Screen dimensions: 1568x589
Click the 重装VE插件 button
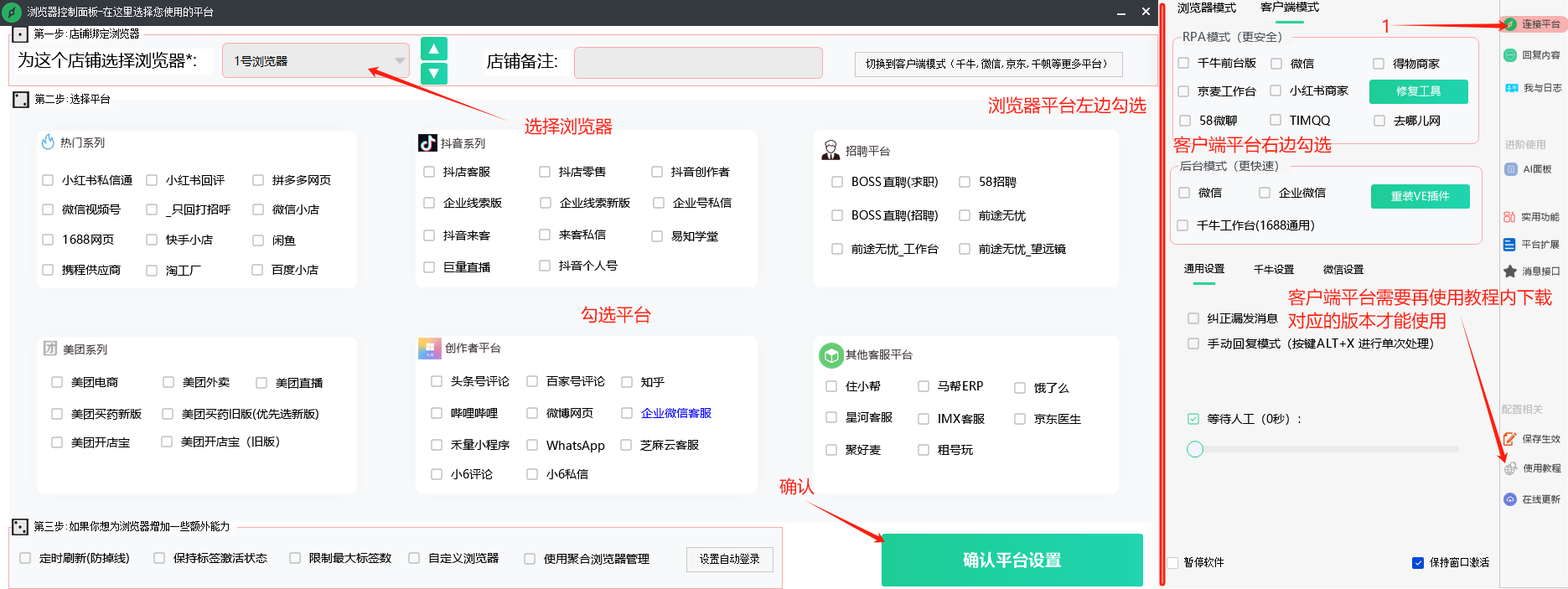coord(1421,196)
